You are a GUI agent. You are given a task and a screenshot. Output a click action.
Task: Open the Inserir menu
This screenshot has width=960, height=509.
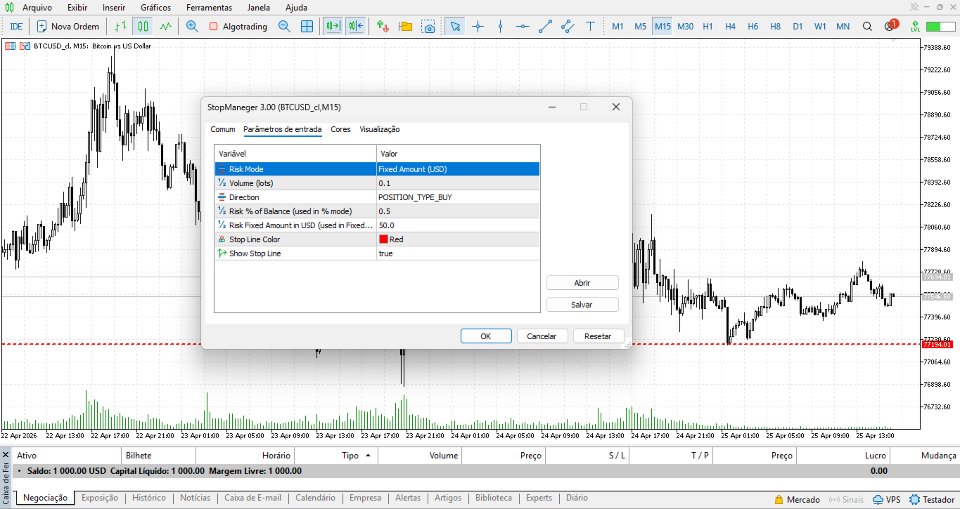[x=114, y=8]
